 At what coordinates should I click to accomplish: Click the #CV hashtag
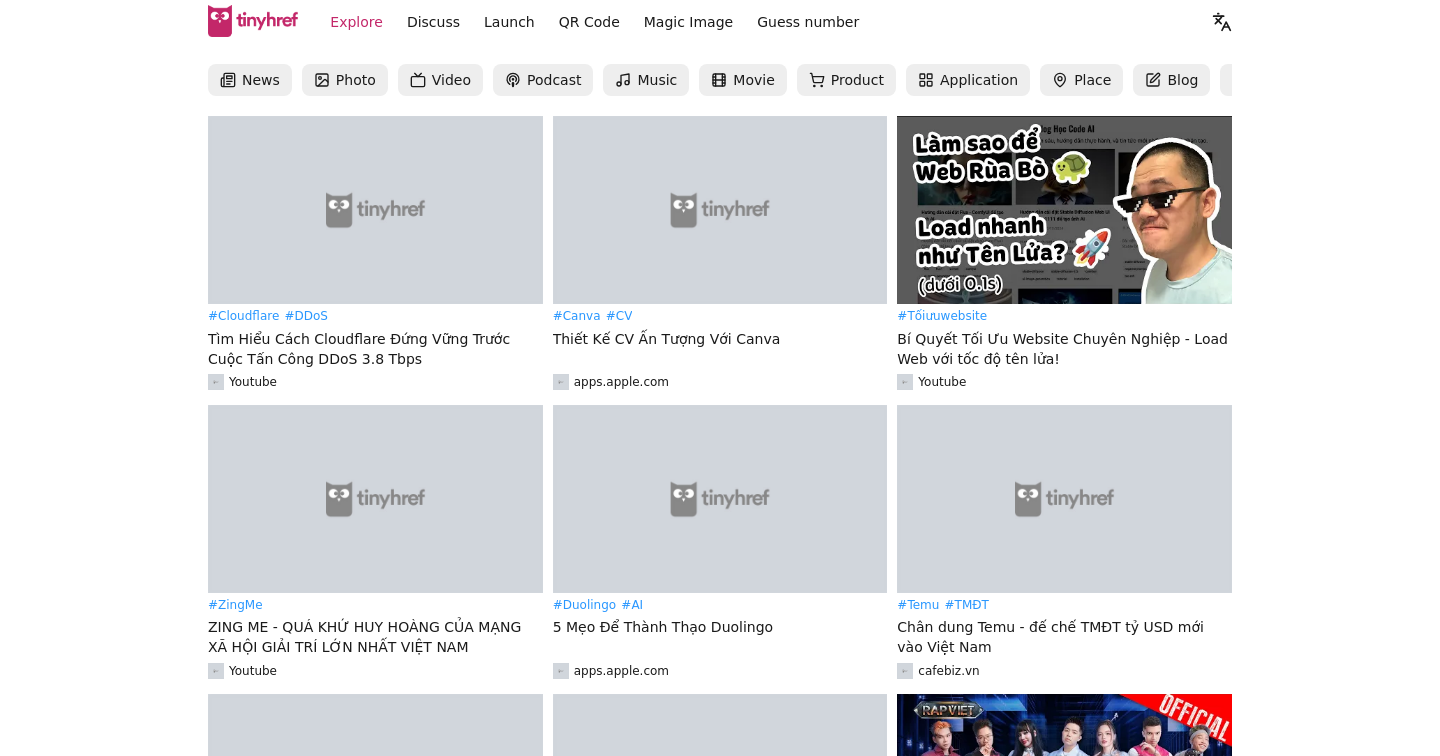point(619,316)
